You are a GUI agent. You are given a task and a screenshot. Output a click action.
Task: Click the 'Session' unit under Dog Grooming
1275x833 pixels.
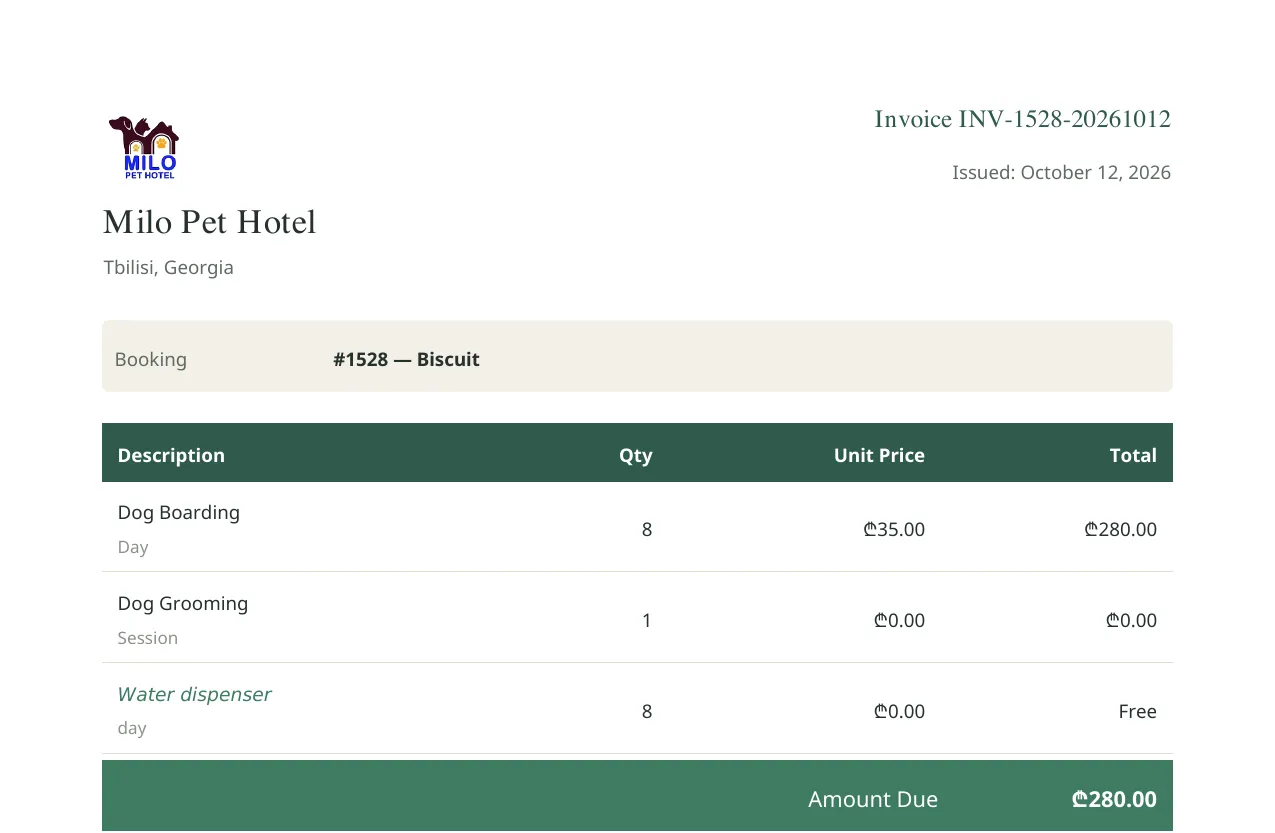click(x=148, y=638)
